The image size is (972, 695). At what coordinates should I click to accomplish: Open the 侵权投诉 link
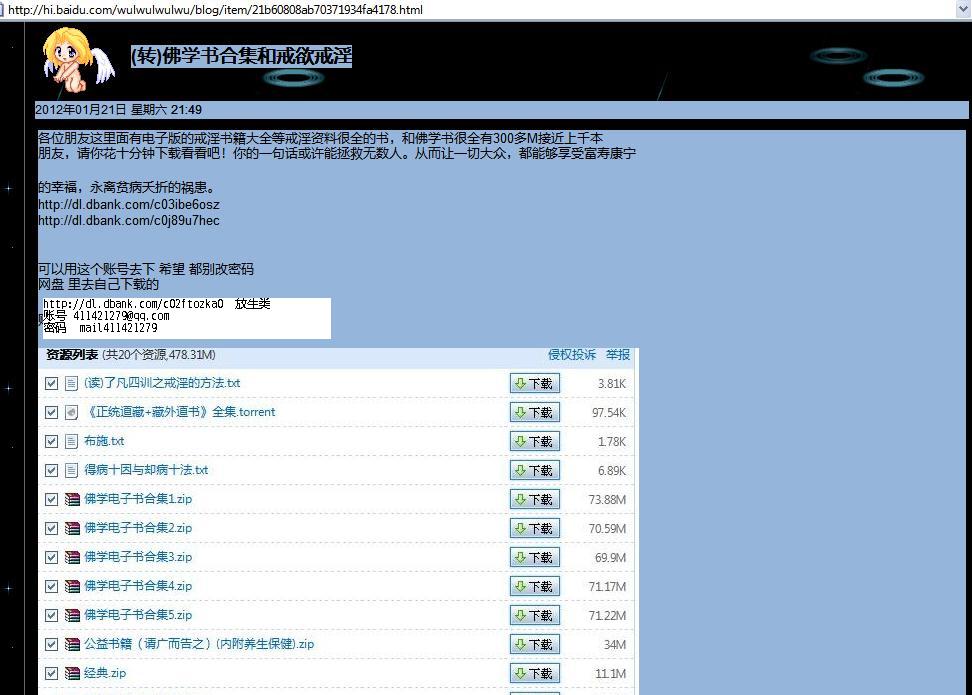[571, 355]
